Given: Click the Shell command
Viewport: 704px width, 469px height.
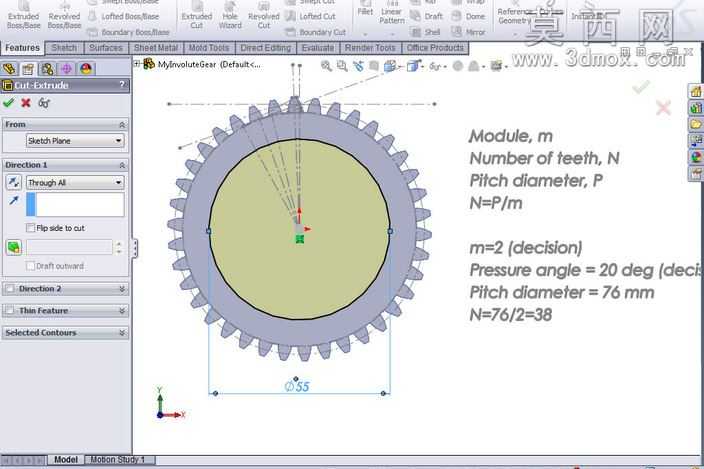Looking at the screenshot, I should (427, 32).
